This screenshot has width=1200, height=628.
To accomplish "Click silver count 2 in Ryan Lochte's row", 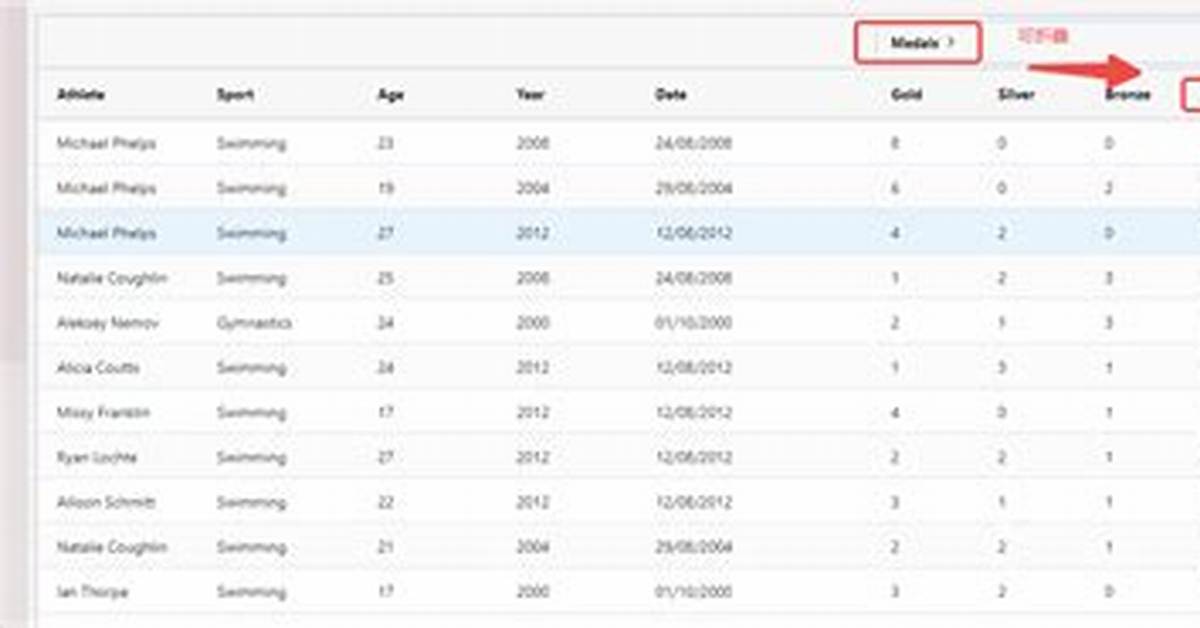I will 1002,458.
